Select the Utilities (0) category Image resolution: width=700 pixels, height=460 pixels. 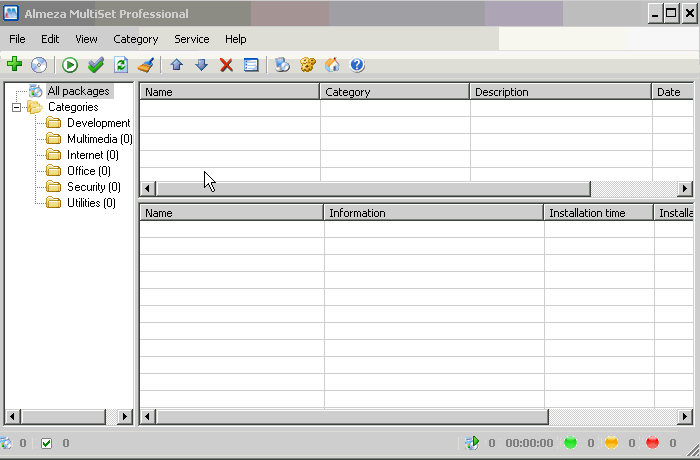91,203
